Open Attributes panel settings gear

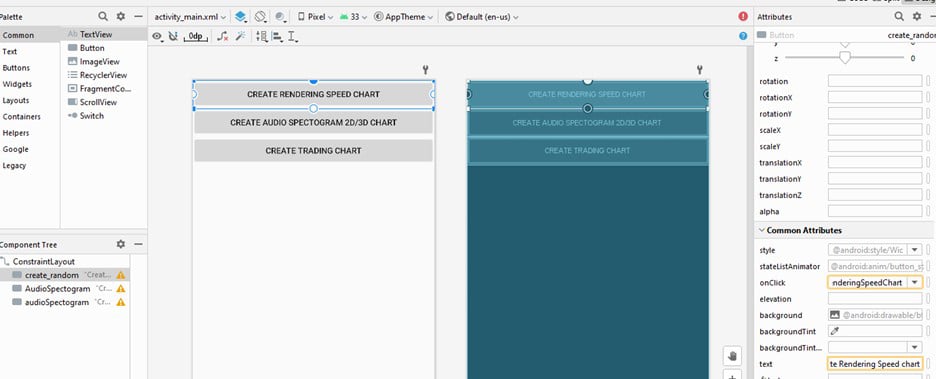pos(917,17)
